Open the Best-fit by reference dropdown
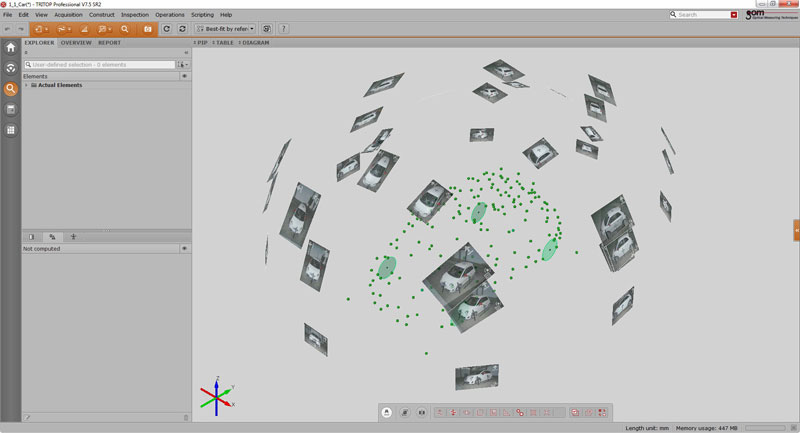This screenshot has height=433, width=800. point(226,29)
